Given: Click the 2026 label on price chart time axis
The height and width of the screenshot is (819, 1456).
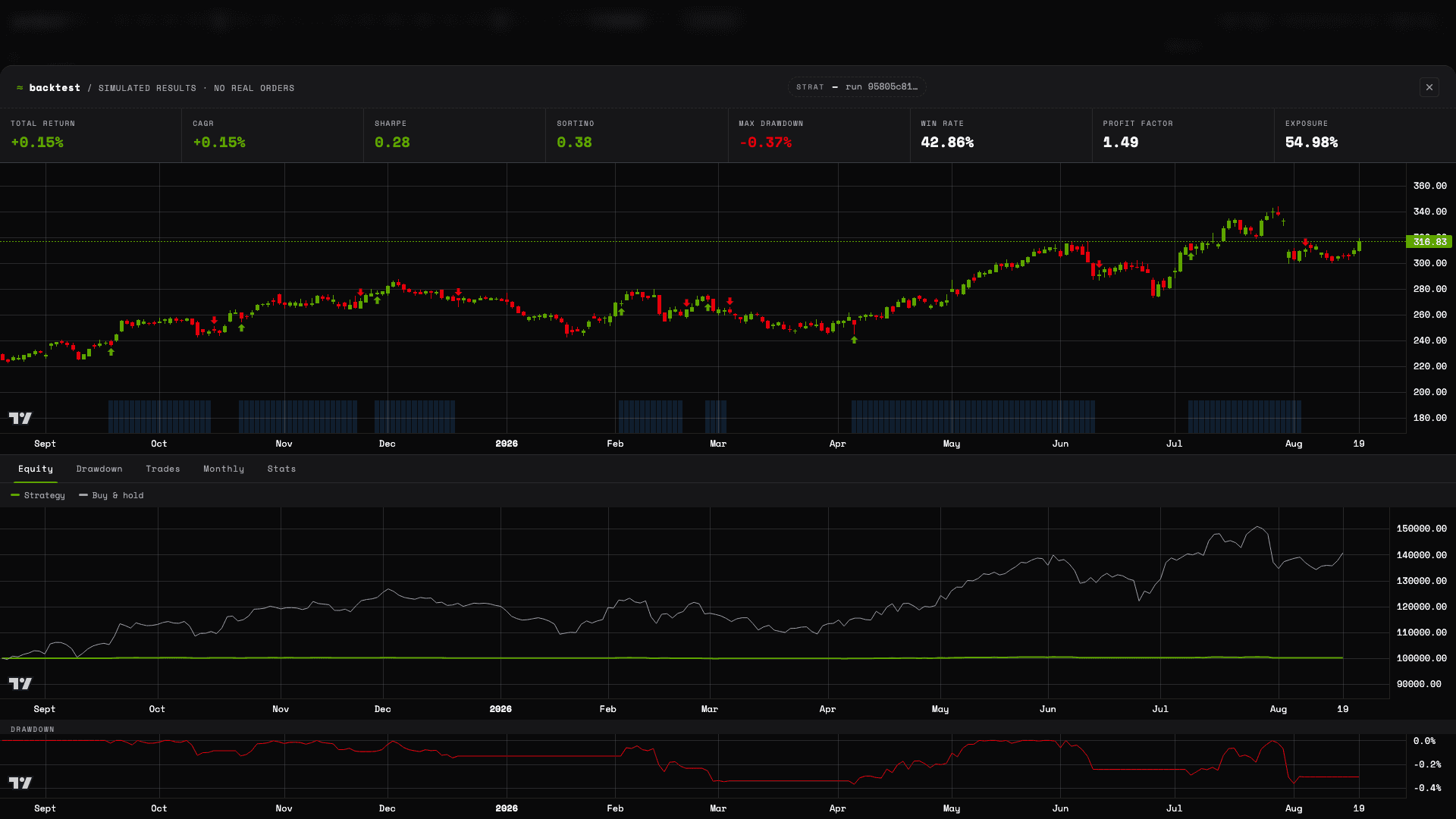Looking at the screenshot, I should click(x=507, y=444).
